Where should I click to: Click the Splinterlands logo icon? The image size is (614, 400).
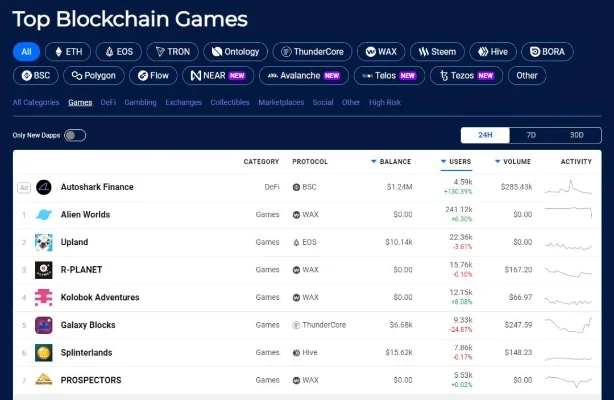(x=44, y=353)
